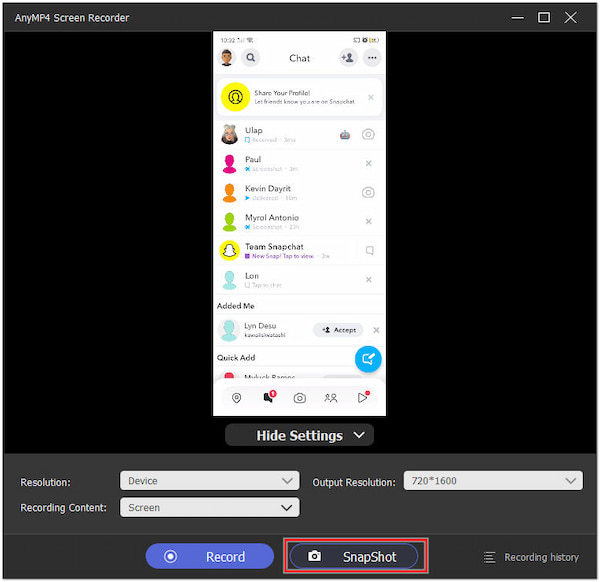Open the friends stories tab icon
This screenshot has width=600, height=582.
click(x=331, y=398)
